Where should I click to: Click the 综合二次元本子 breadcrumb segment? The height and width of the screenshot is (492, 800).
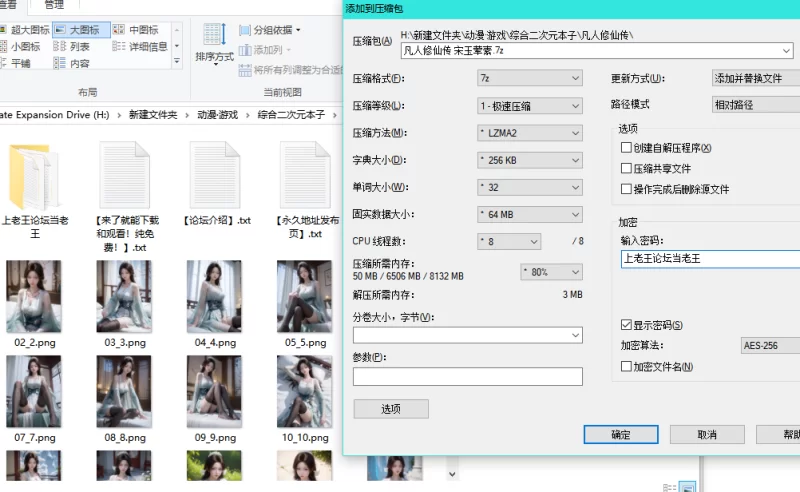[291, 115]
